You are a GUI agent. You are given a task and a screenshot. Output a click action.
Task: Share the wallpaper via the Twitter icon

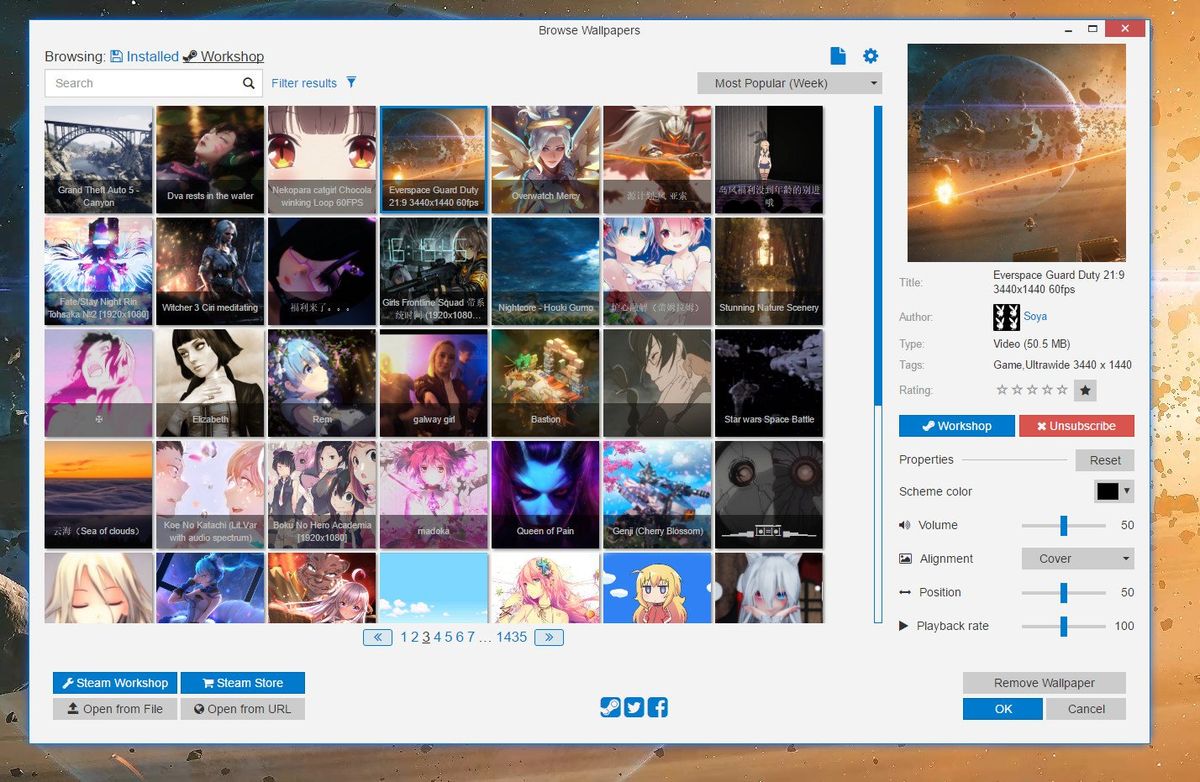634,707
